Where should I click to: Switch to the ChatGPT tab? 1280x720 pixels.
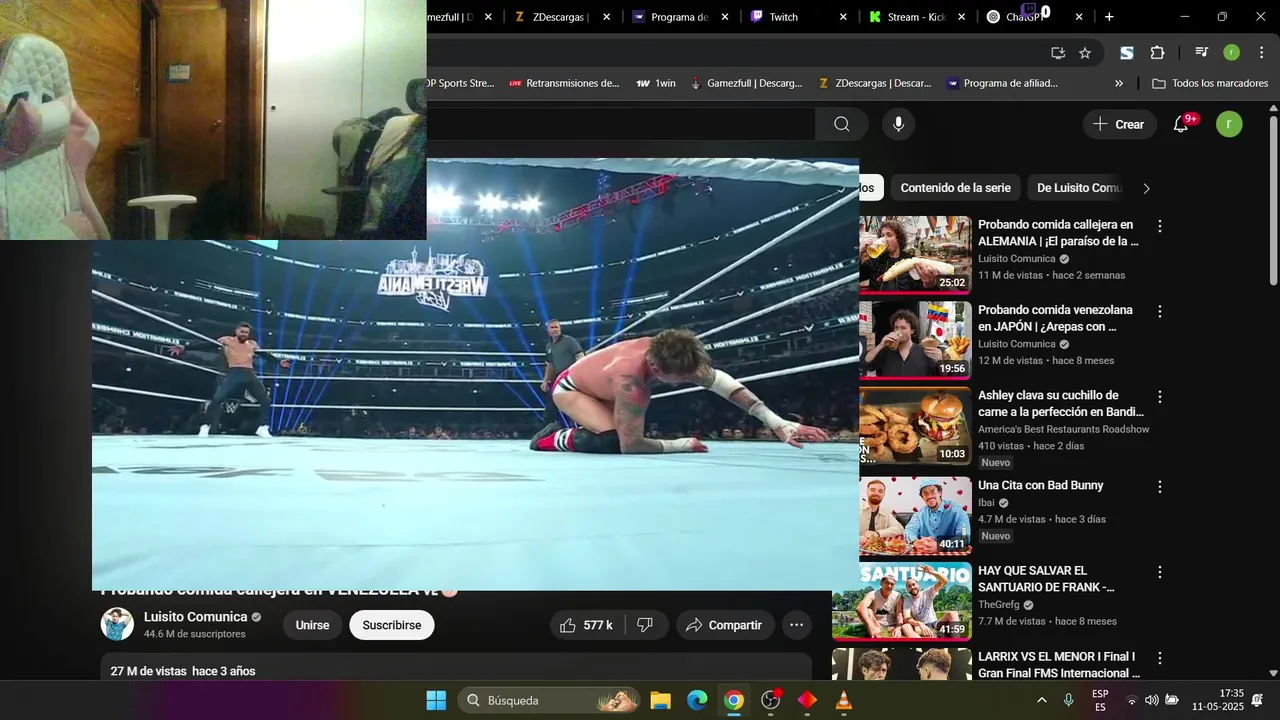pyautogui.click(x=1024, y=17)
